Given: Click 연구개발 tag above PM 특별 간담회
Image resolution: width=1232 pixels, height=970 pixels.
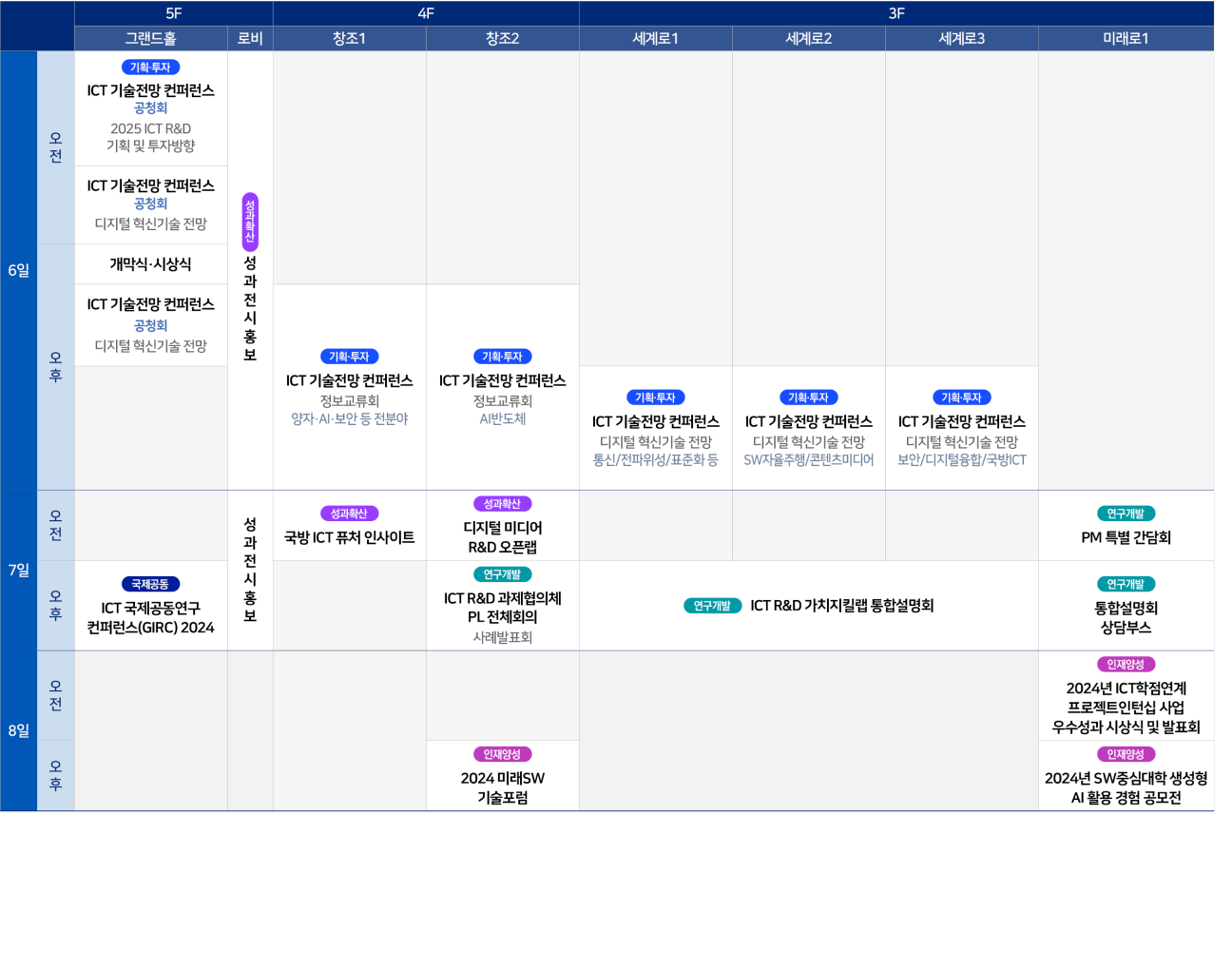Looking at the screenshot, I should 1126,514.
